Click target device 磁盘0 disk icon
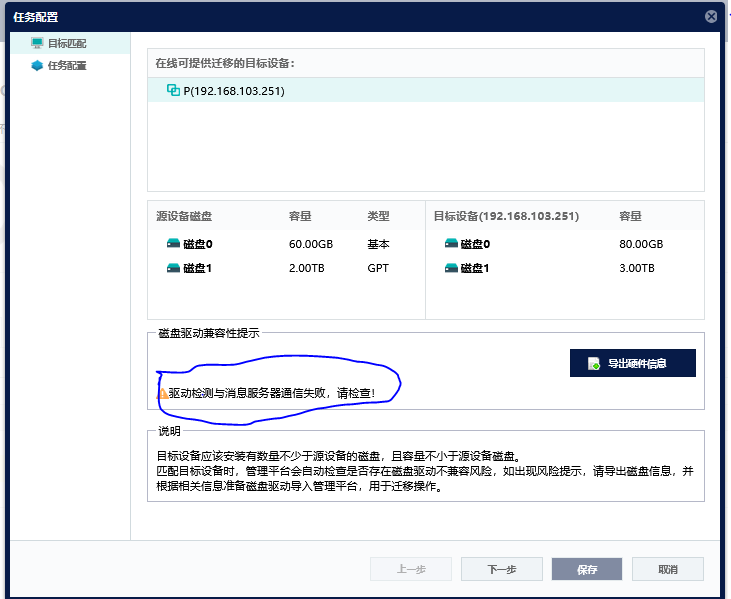Image resolution: width=731 pixels, height=599 pixels. [451, 243]
